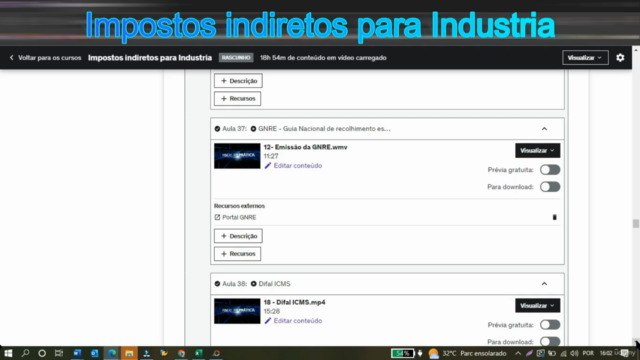Open the Portal GNRE external resource link
The image size is (640, 360).
click(x=239, y=217)
